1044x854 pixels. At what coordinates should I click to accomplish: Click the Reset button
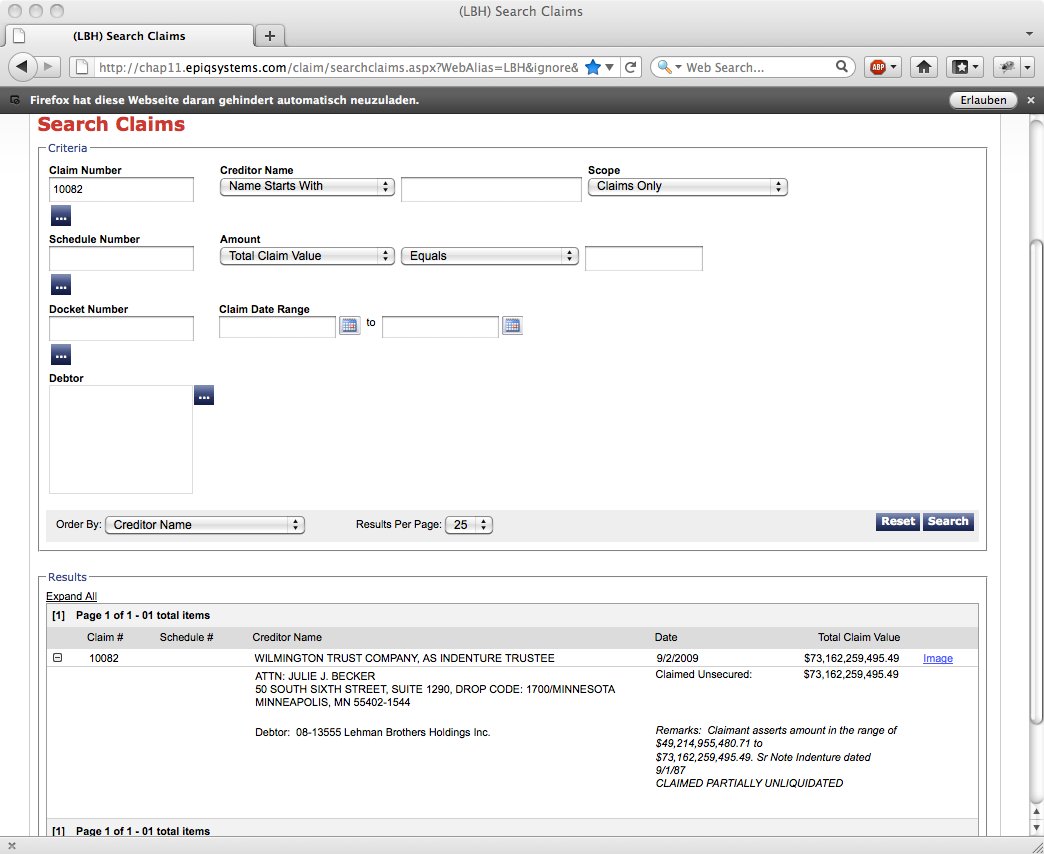pos(898,521)
